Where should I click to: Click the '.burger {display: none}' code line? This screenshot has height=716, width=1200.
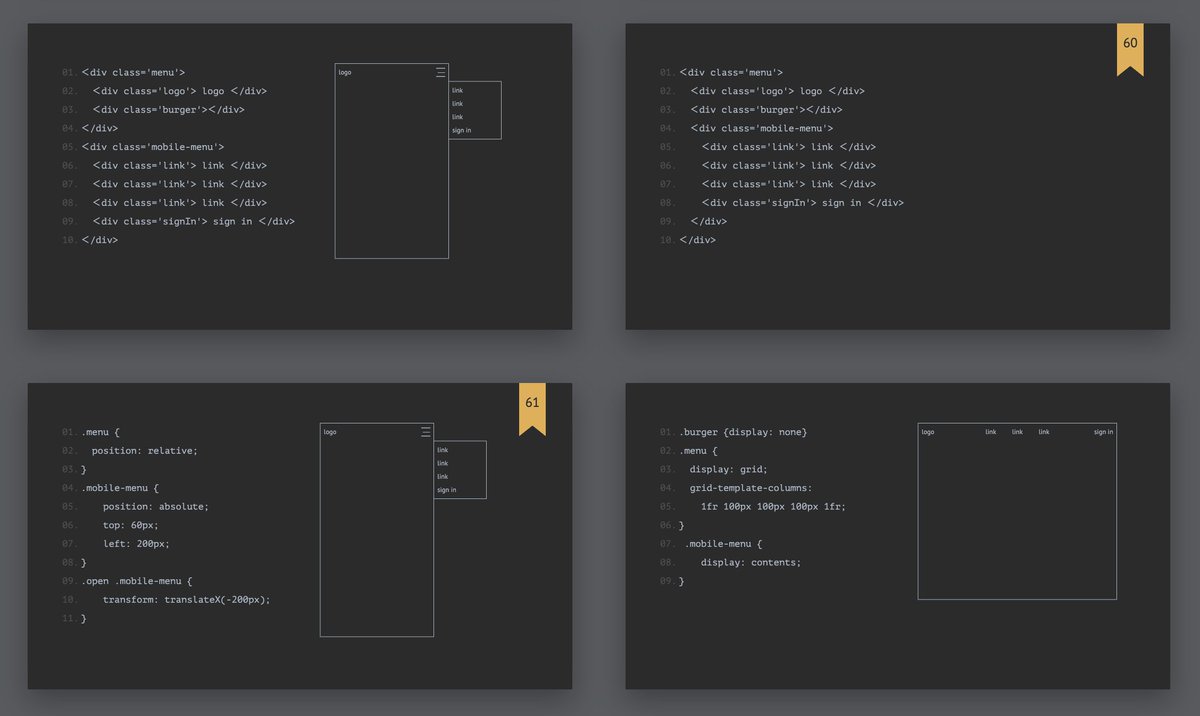pyautogui.click(x=743, y=432)
